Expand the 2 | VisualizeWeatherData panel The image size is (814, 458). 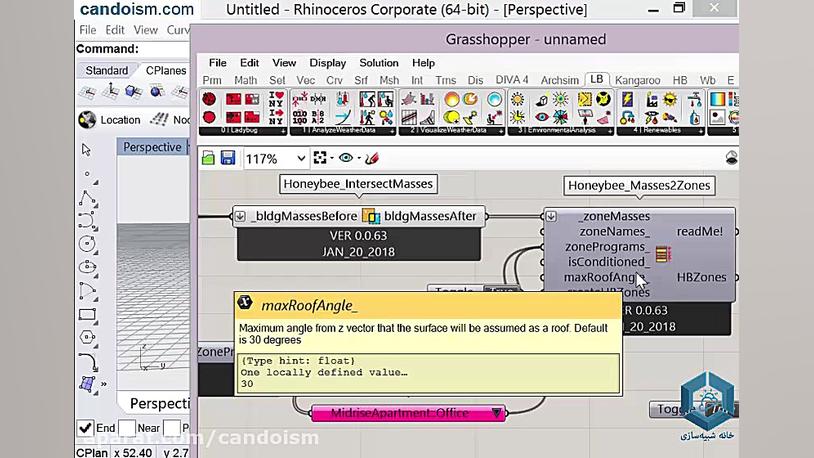pos(501,131)
